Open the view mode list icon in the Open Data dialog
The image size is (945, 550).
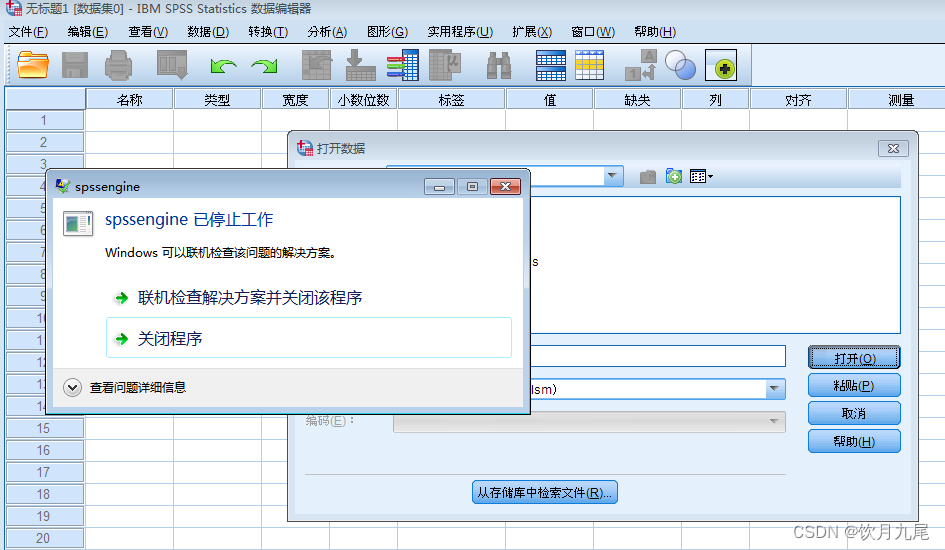[701, 177]
